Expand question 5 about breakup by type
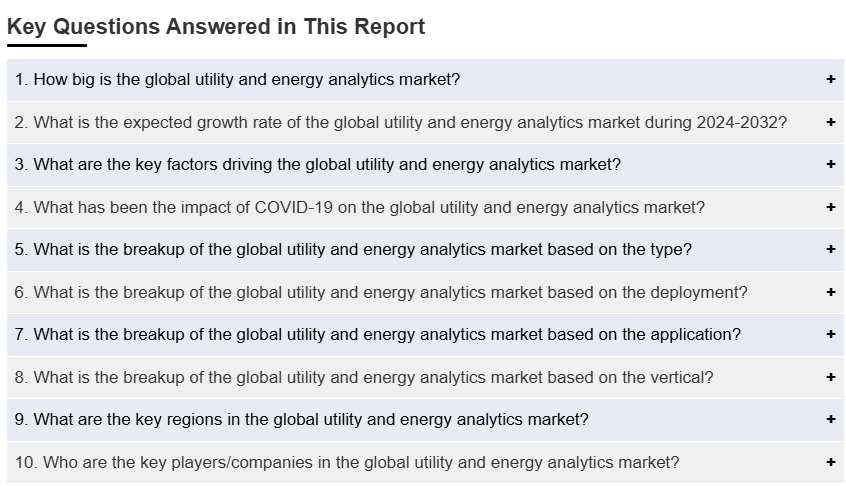 tap(353, 250)
